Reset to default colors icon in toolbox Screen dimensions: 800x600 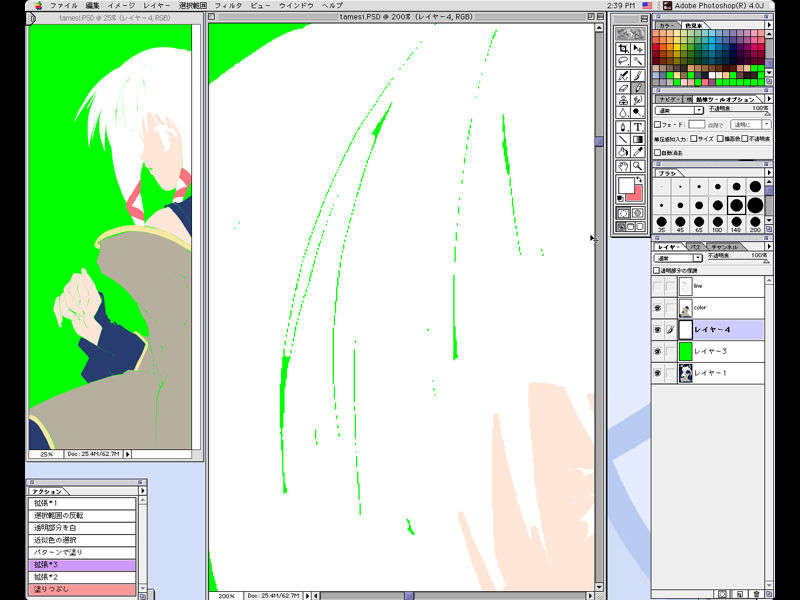click(x=621, y=198)
